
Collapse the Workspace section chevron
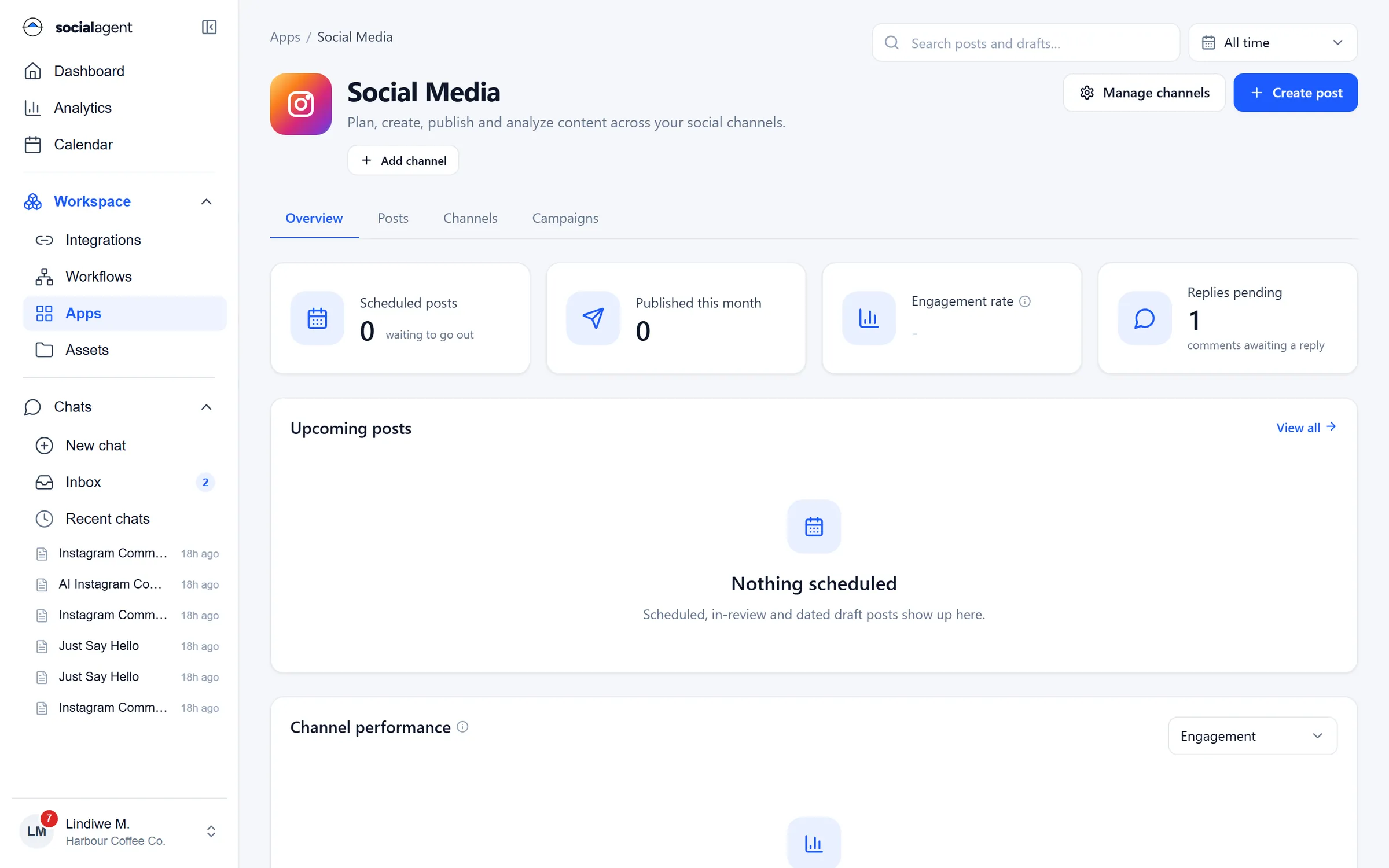pos(206,202)
